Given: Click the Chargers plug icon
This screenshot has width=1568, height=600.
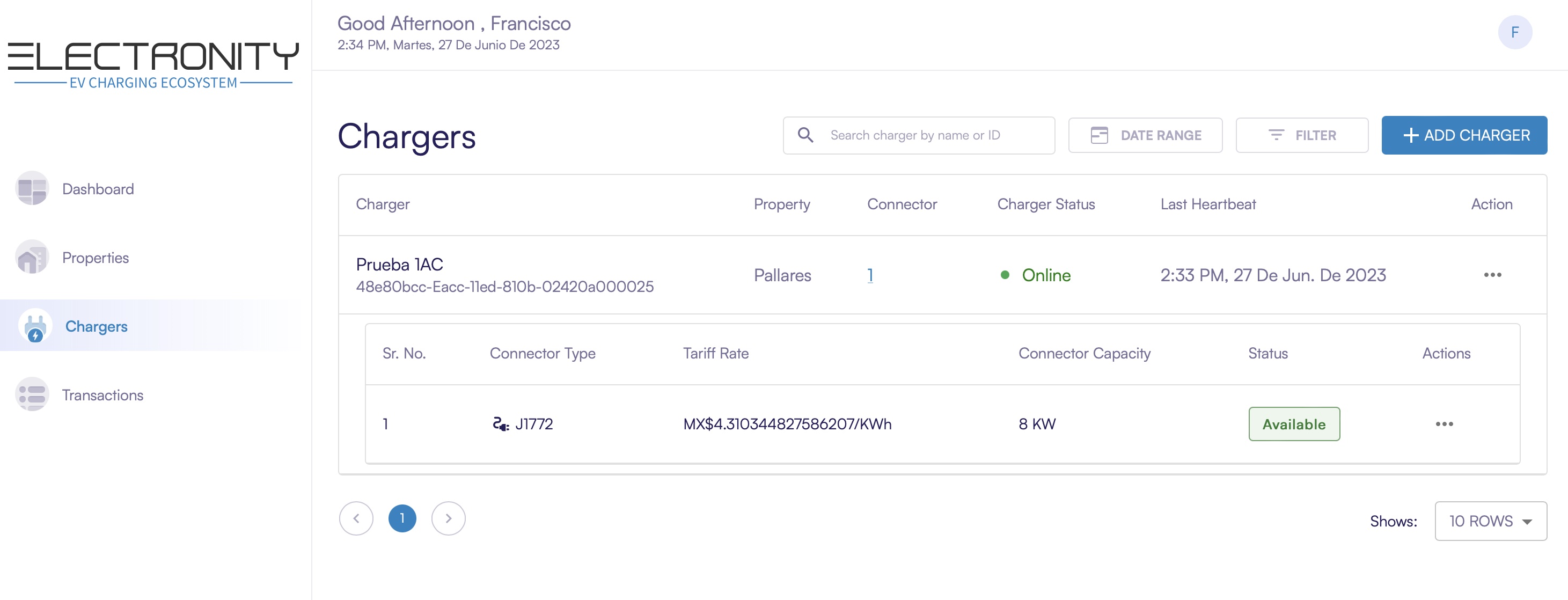Looking at the screenshot, I should point(35,326).
